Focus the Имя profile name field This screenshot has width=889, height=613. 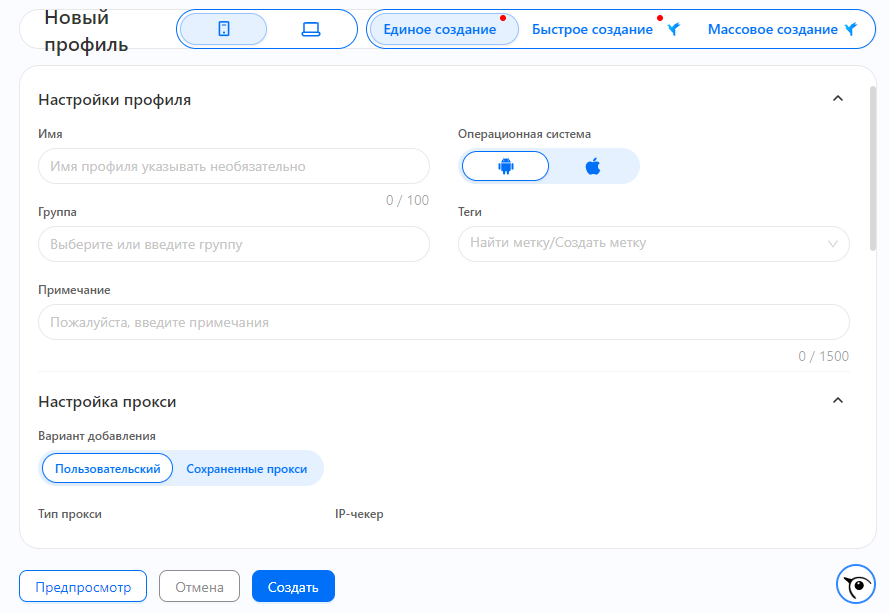[234, 166]
